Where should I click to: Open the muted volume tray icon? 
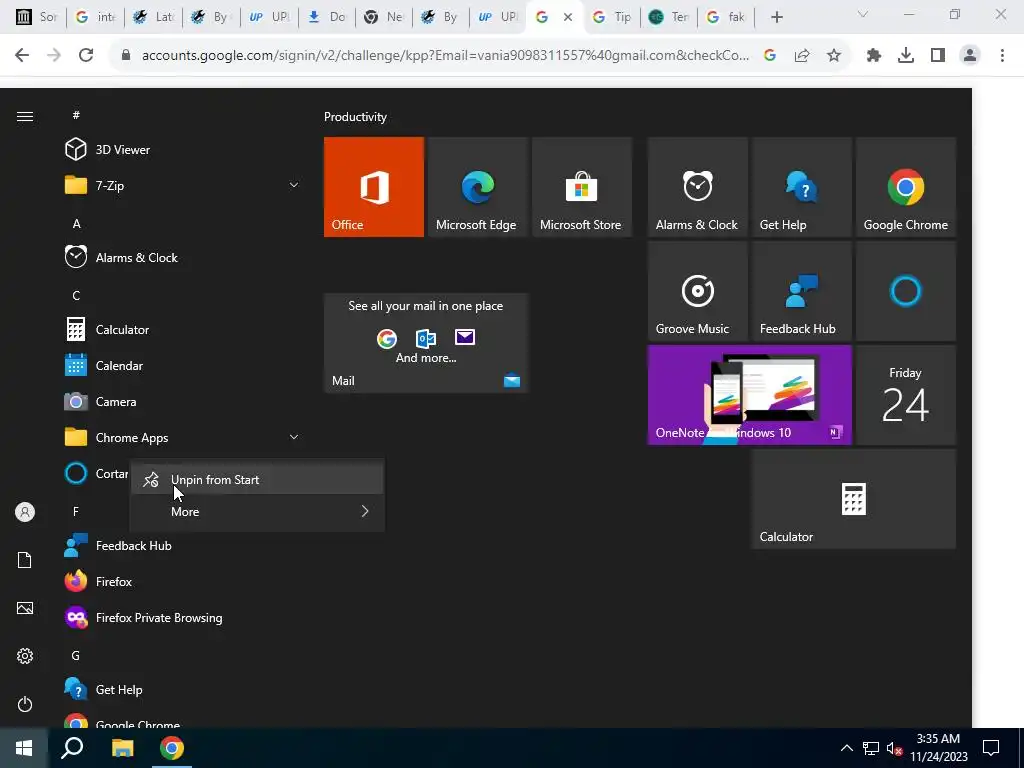point(895,749)
